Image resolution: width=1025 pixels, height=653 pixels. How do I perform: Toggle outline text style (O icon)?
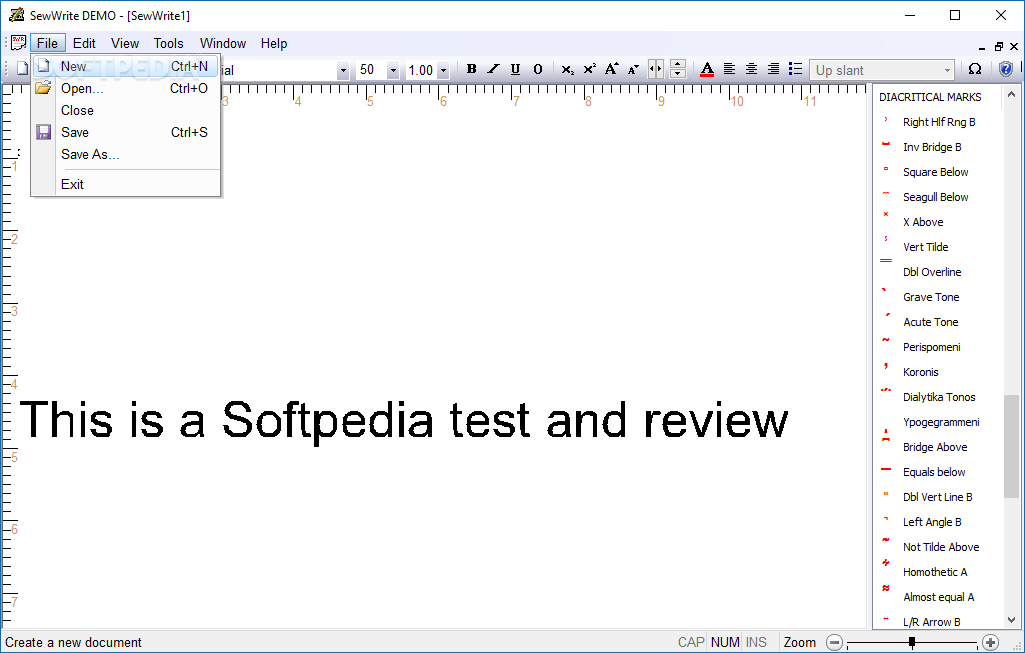[x=537, y=69]
